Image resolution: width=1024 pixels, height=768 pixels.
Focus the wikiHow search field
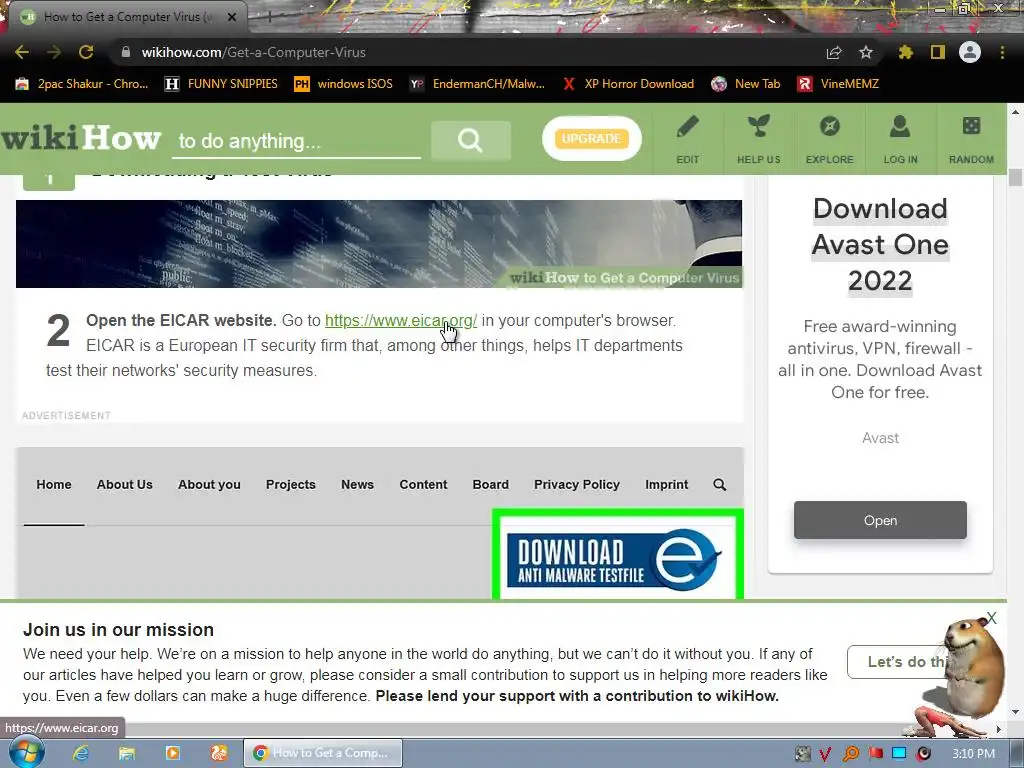[296, 141]
